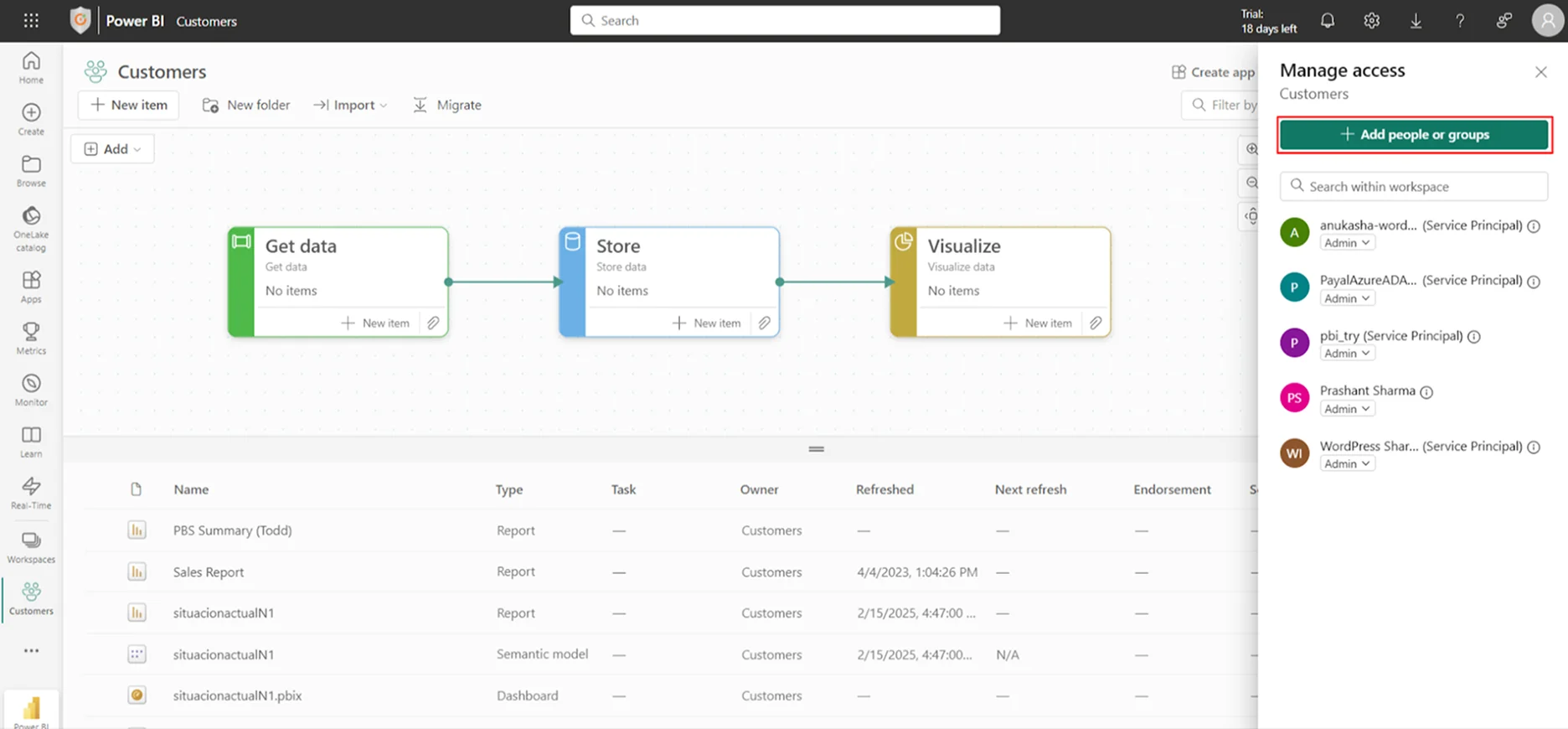Sort by Next refresh column header
The width and height of the screenshot is (1568, 729).
(1030, 489)
